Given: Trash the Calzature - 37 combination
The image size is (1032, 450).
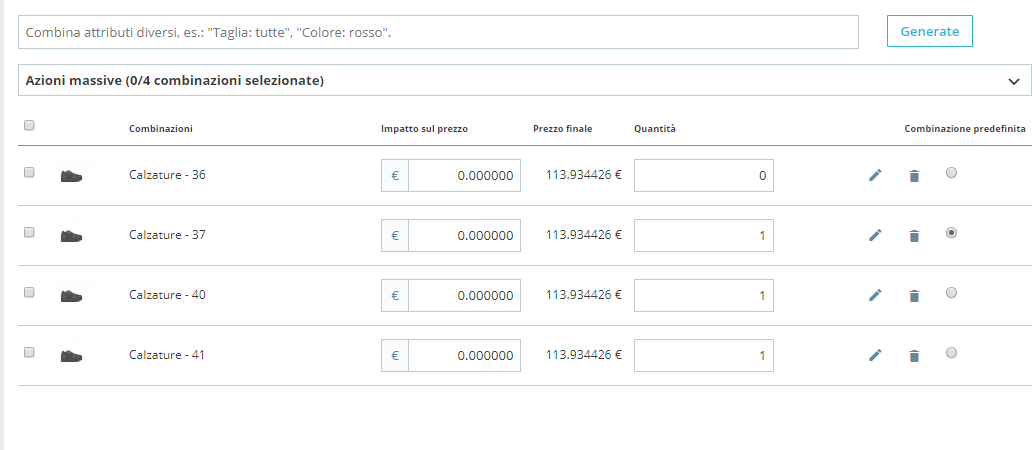Looking at the screenshot, I should tap(914, 236).
